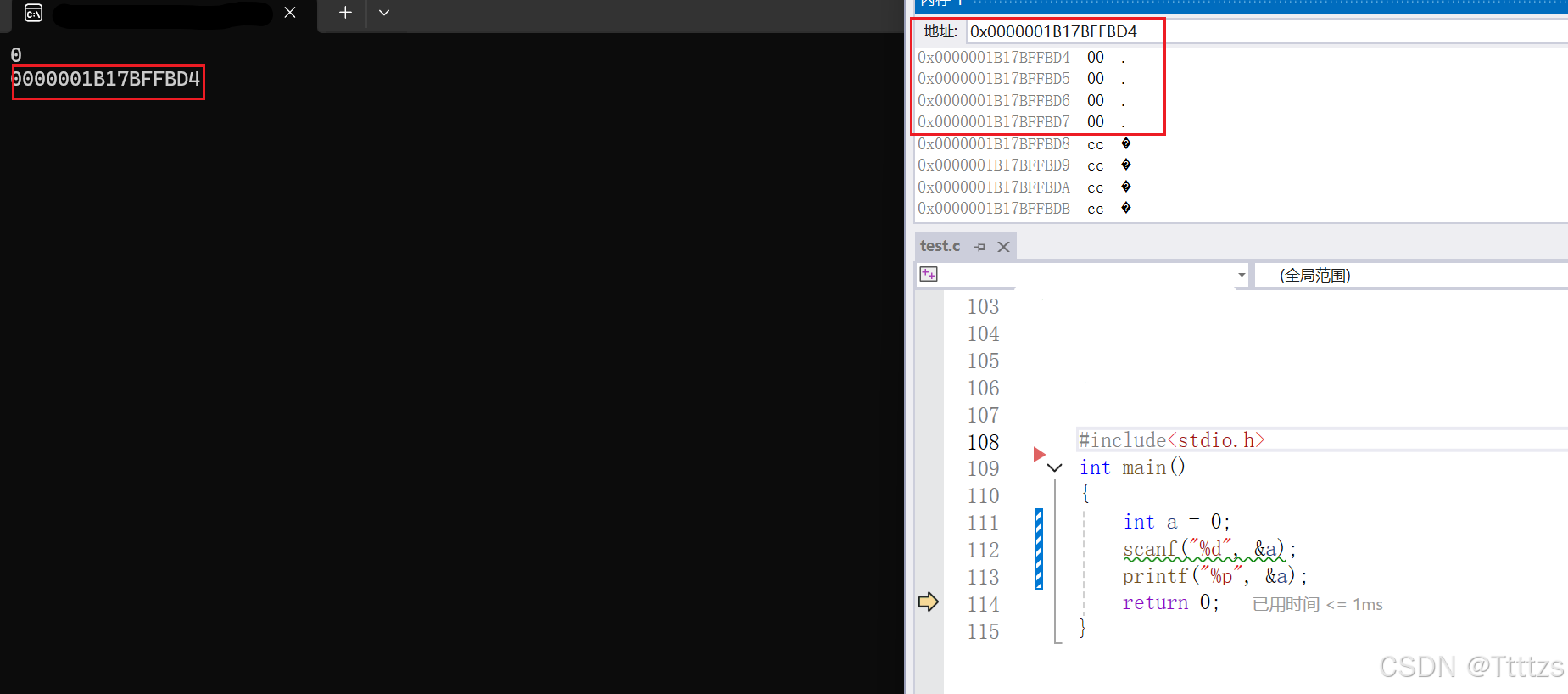Click memory row 0x0000001B17BFFBD5
This screenshot has width=1568, height=694.
[1023, 79]
